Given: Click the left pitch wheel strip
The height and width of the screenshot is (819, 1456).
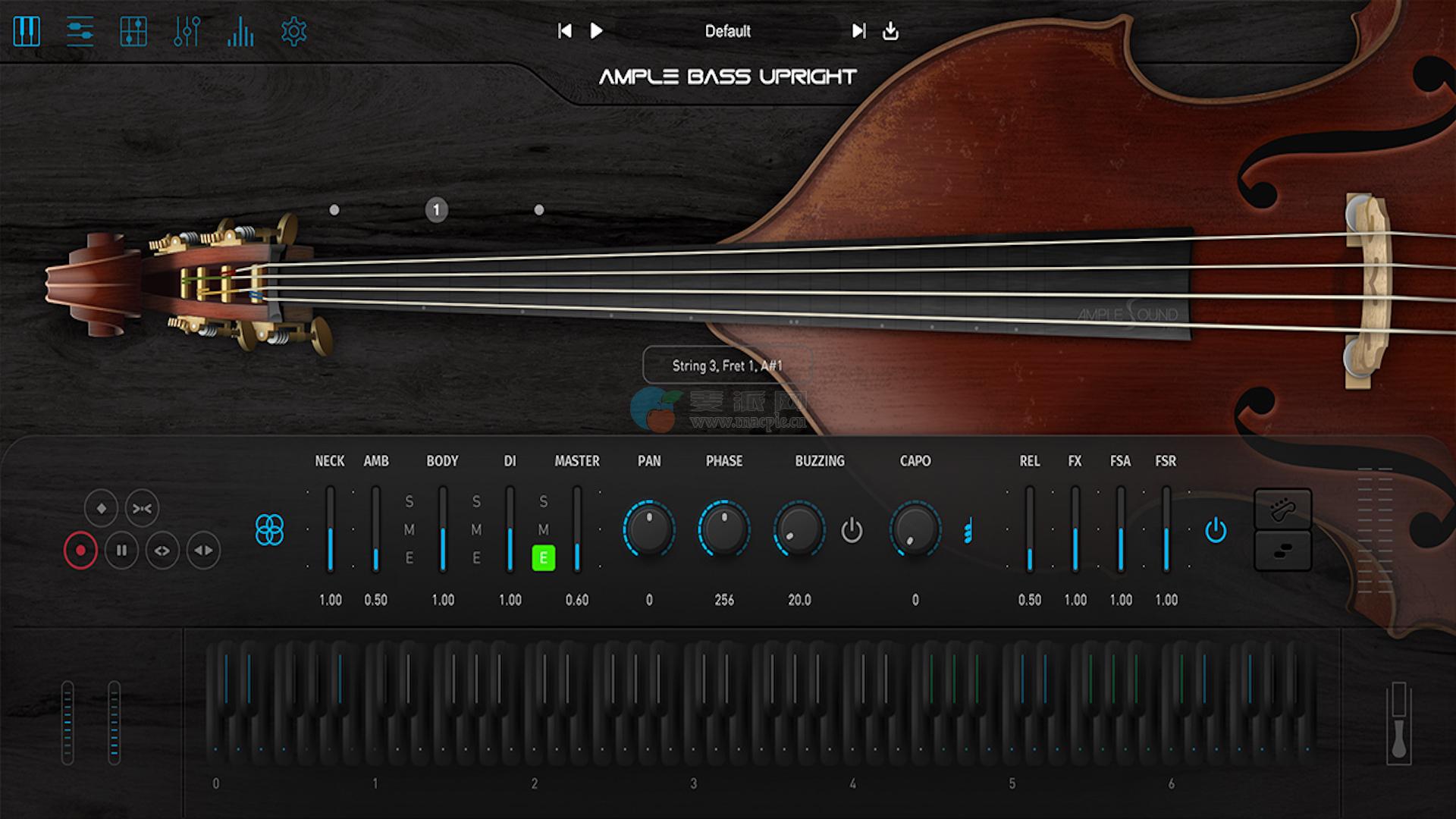Looking at the screenshot, I should tap(67, 723).
